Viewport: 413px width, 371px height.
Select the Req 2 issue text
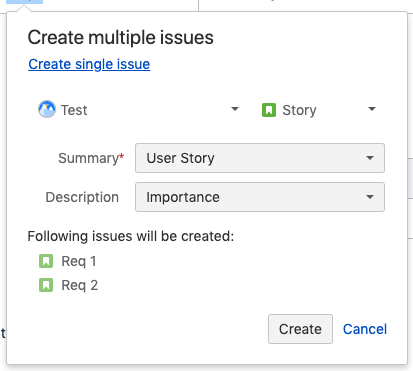(80, 285)
